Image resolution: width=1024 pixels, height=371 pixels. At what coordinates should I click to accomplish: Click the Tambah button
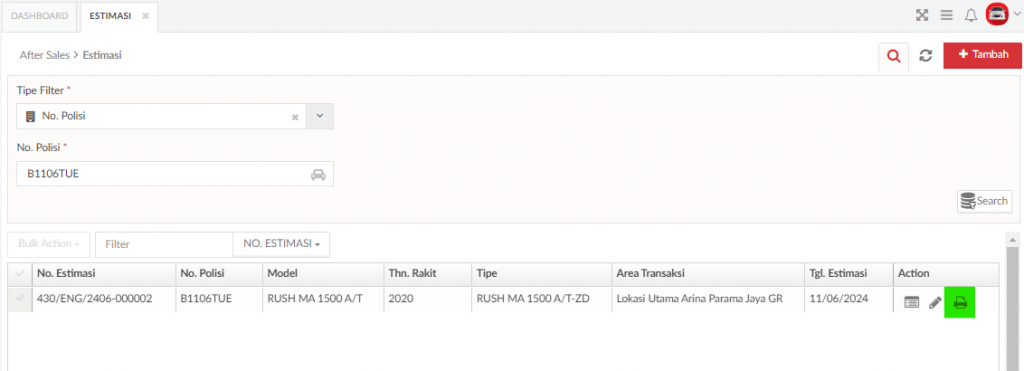pyautogui.click(x=982, y=56)
